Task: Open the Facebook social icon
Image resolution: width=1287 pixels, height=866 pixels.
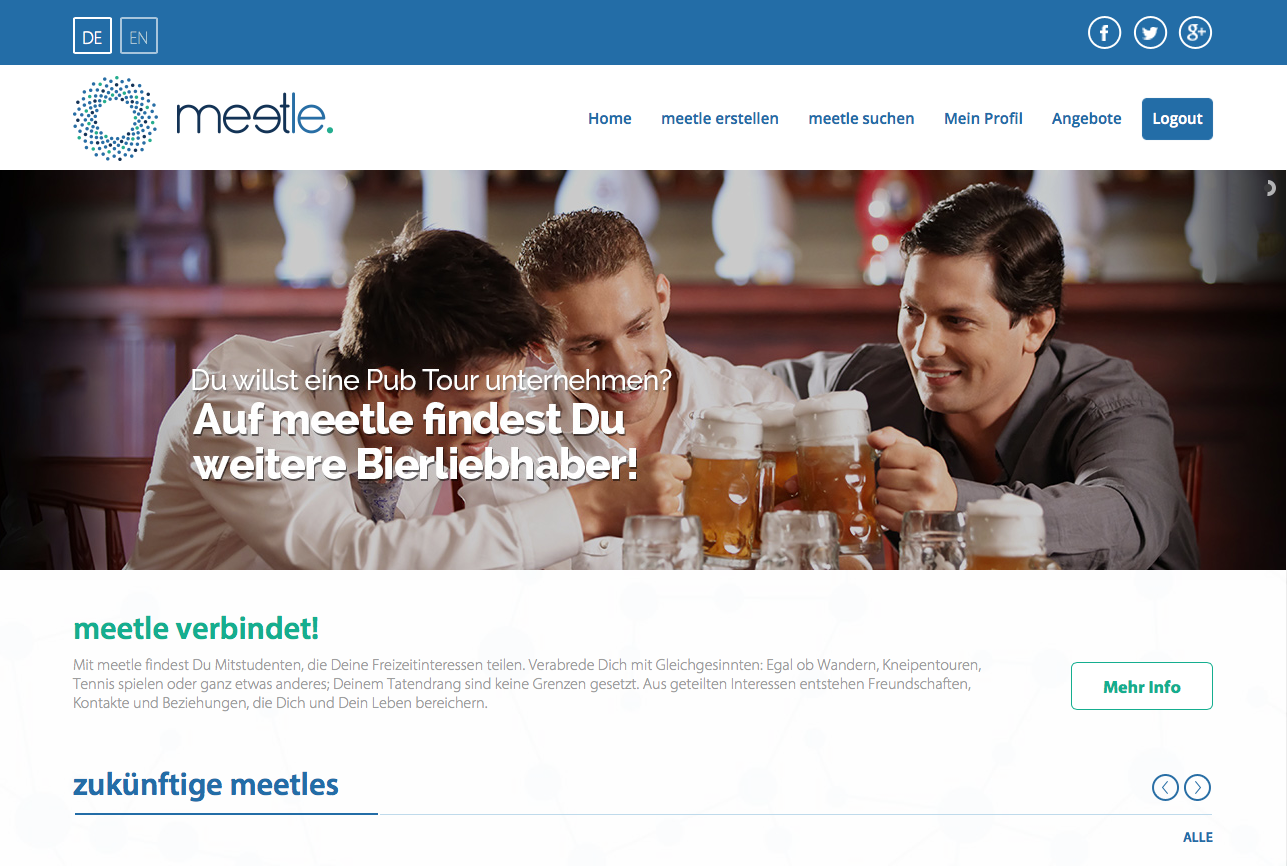Action: [1104, 33]
